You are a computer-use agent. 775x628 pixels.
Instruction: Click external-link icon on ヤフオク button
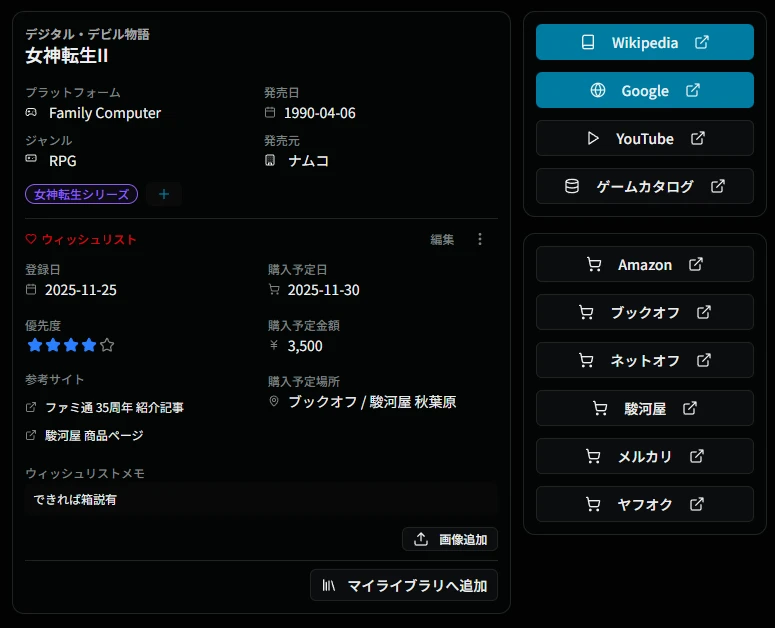696,504
